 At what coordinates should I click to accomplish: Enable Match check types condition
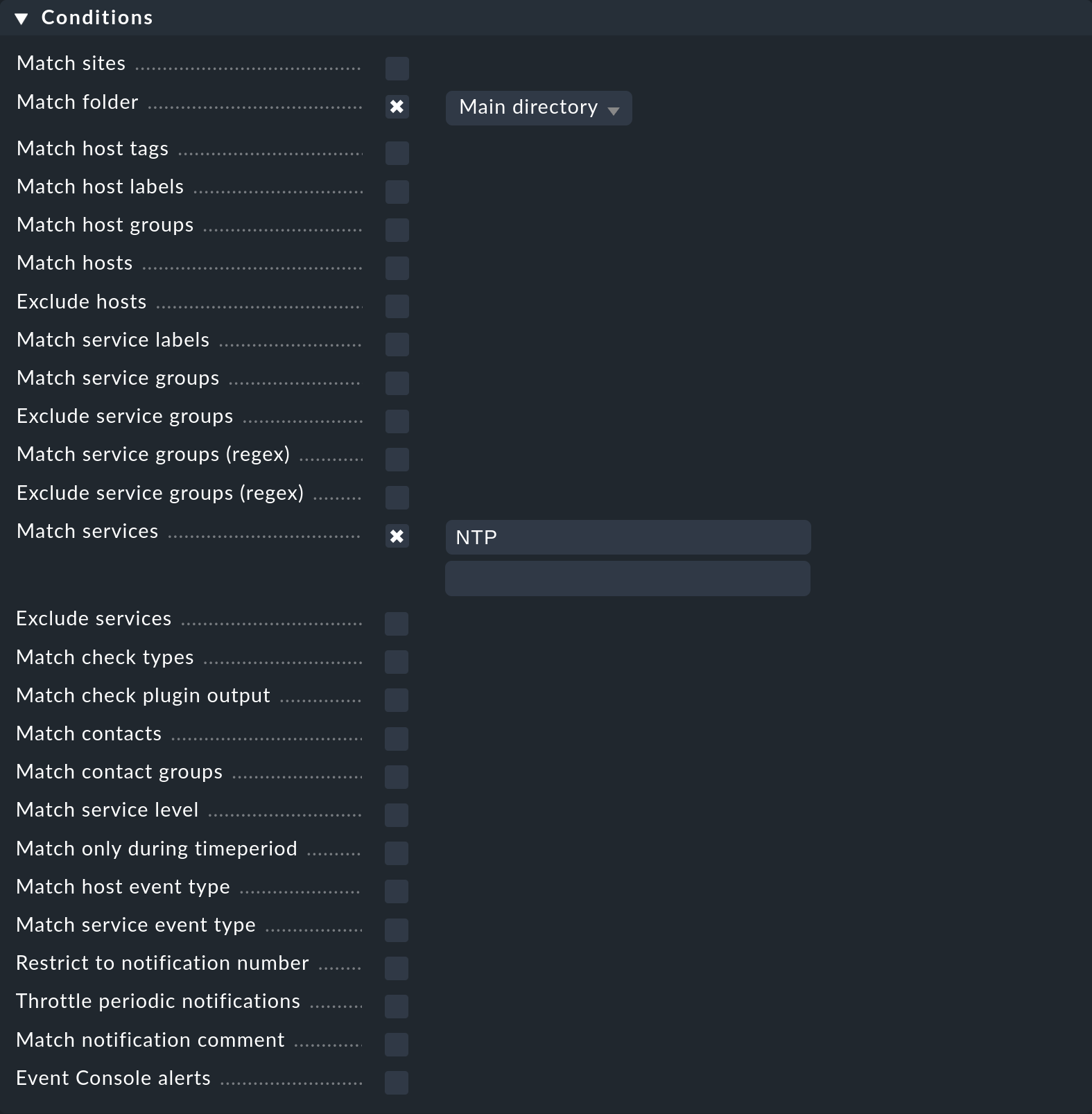pos(397,662)
